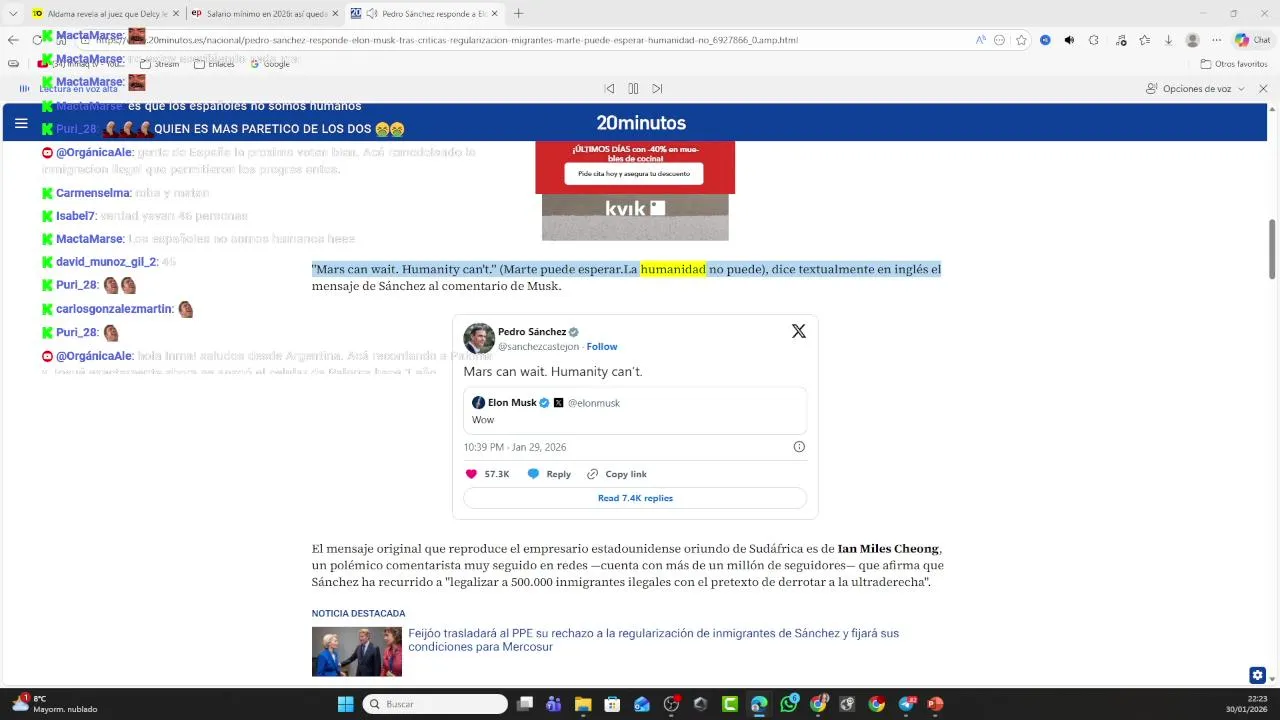
Task: Open the browser extensions puzzle icon
Action: coord(1093,40)
